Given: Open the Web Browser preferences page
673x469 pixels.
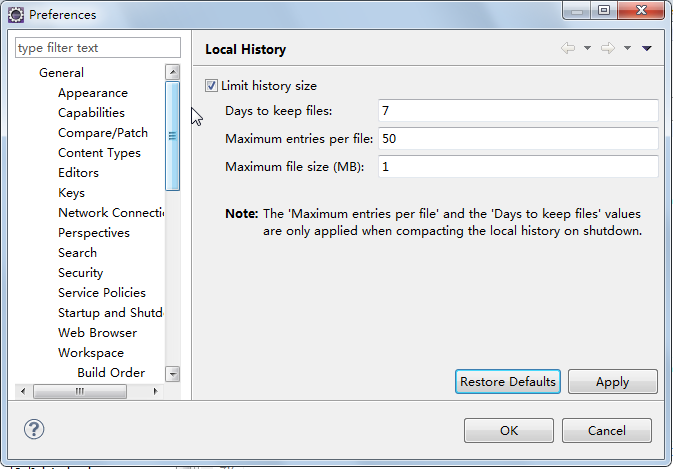Looking at the screenshot, I should click(97, 333).
